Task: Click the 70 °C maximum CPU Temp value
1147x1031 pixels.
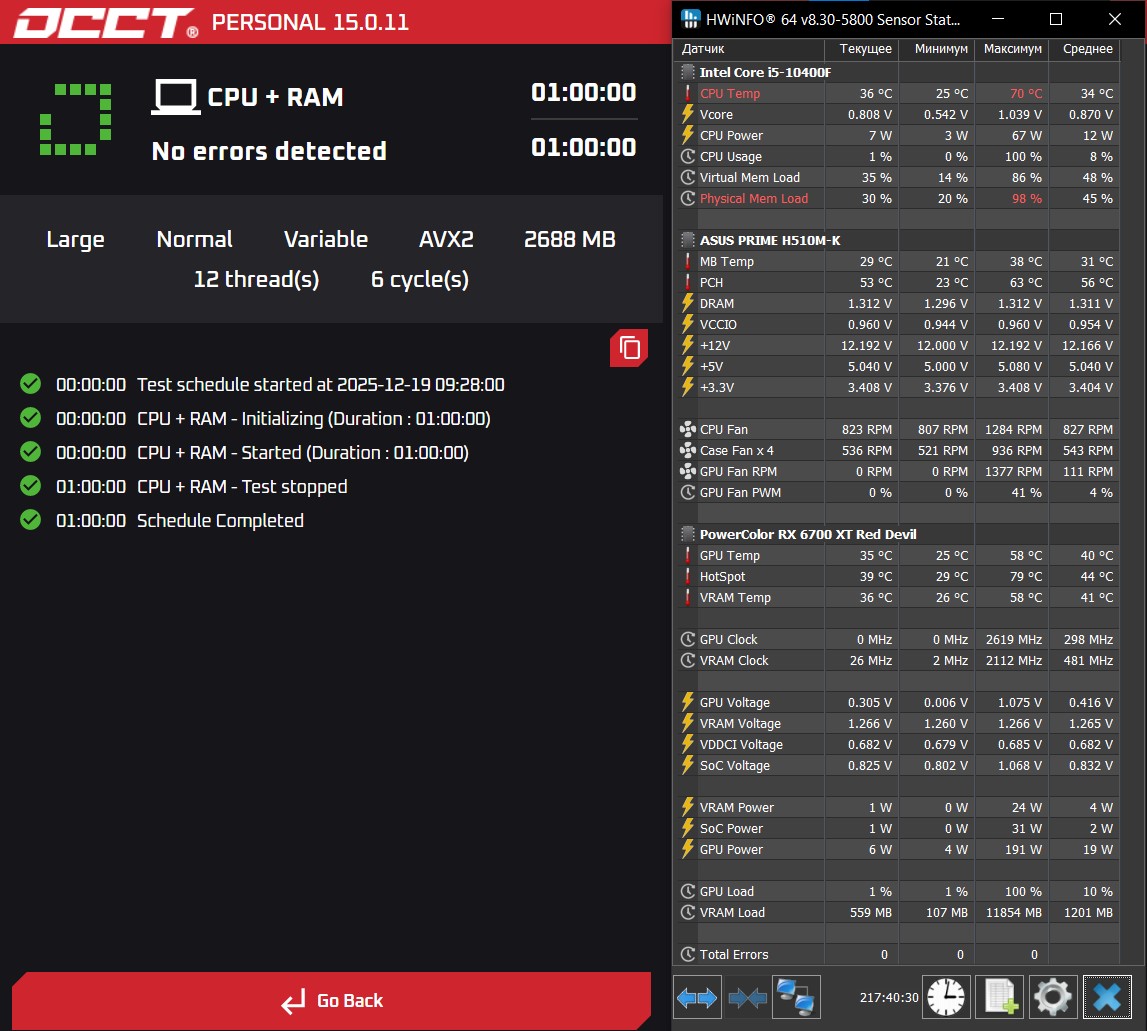Action: coord(1026,93)
